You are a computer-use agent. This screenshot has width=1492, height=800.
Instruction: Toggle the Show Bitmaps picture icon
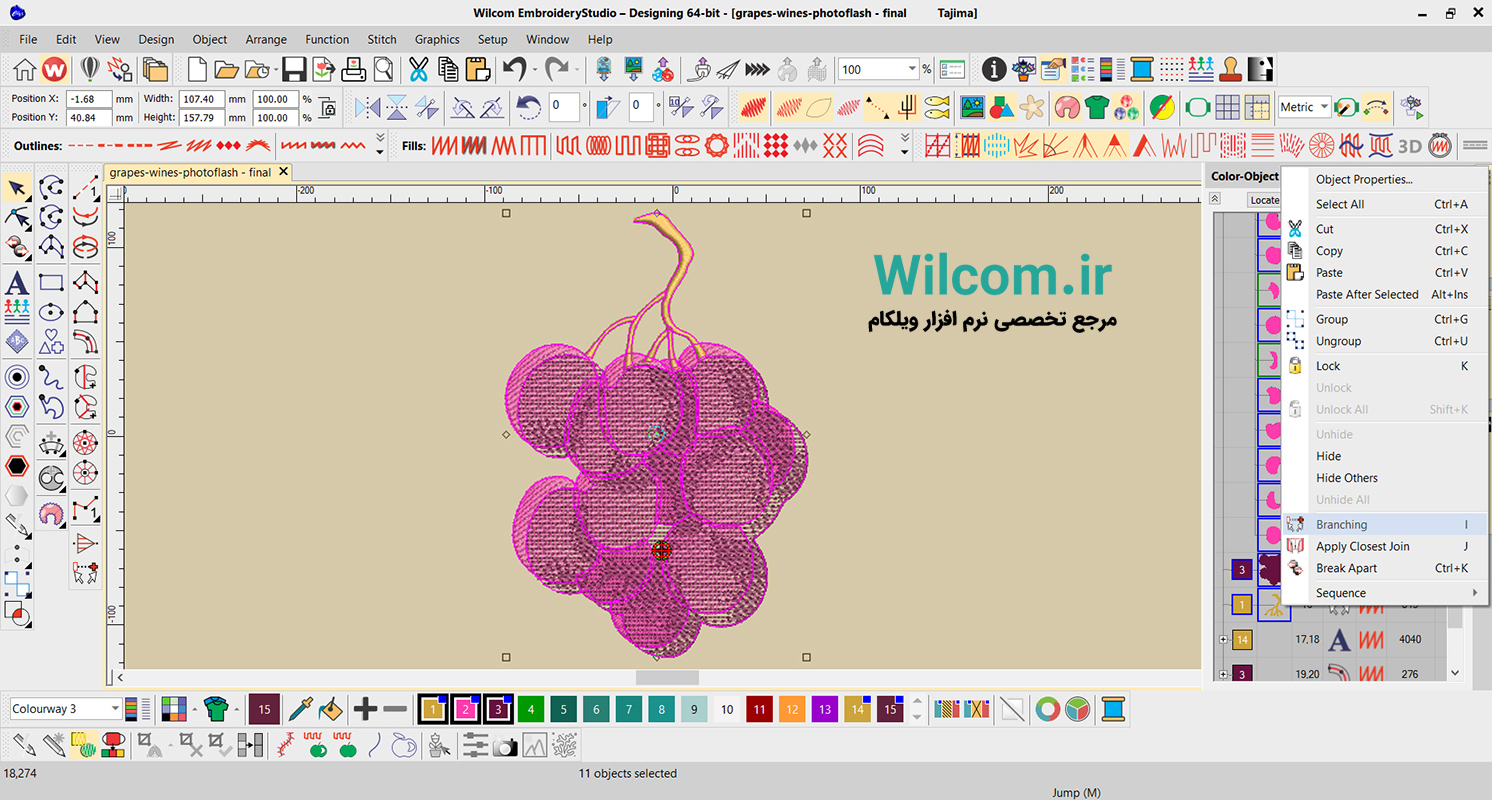pos(972,107)
